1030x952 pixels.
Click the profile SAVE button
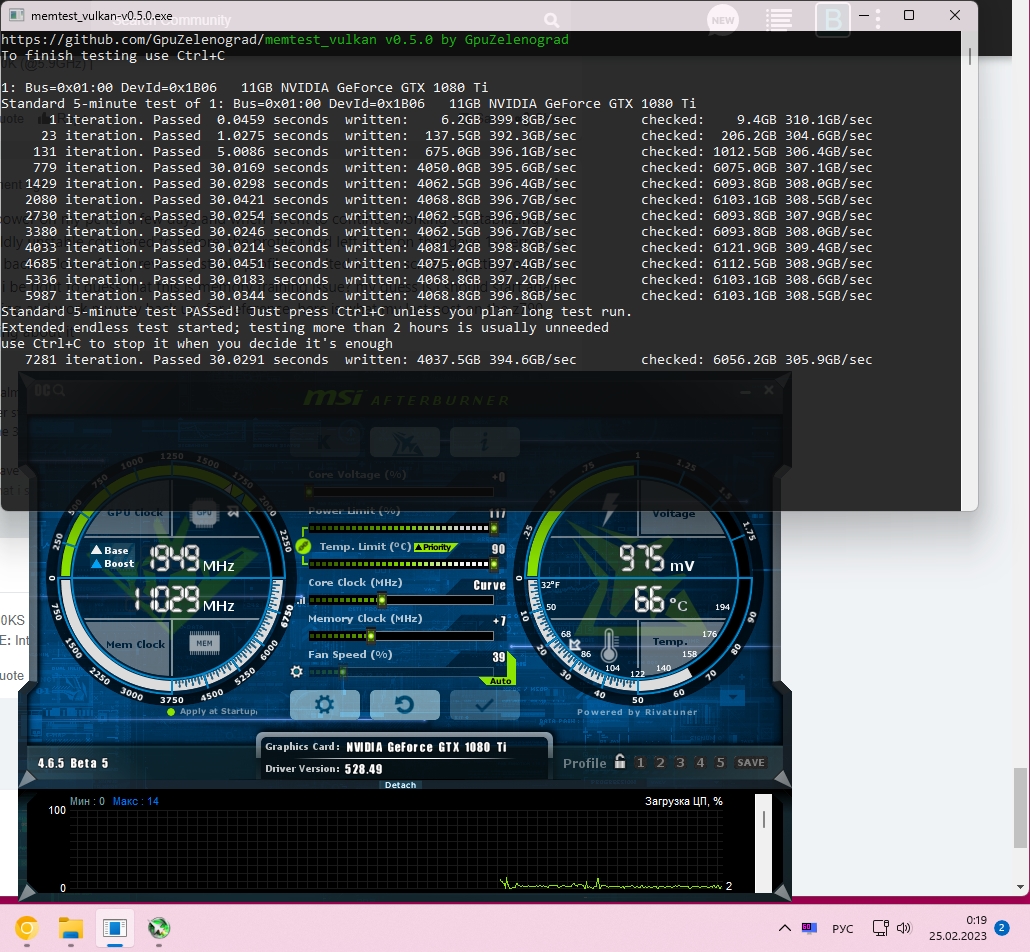[751, 763]
